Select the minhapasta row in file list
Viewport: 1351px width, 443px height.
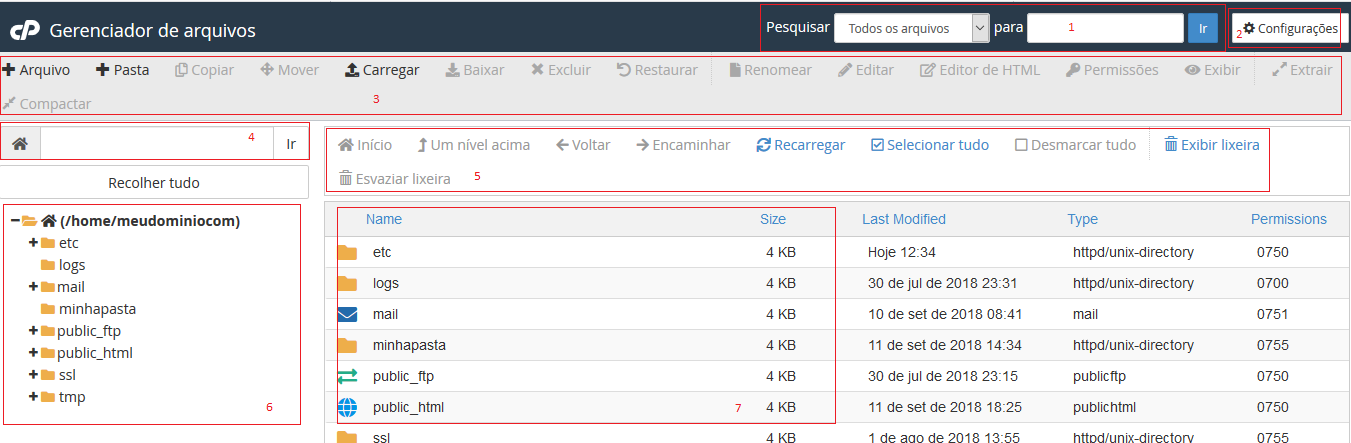(x=409, y=345)
